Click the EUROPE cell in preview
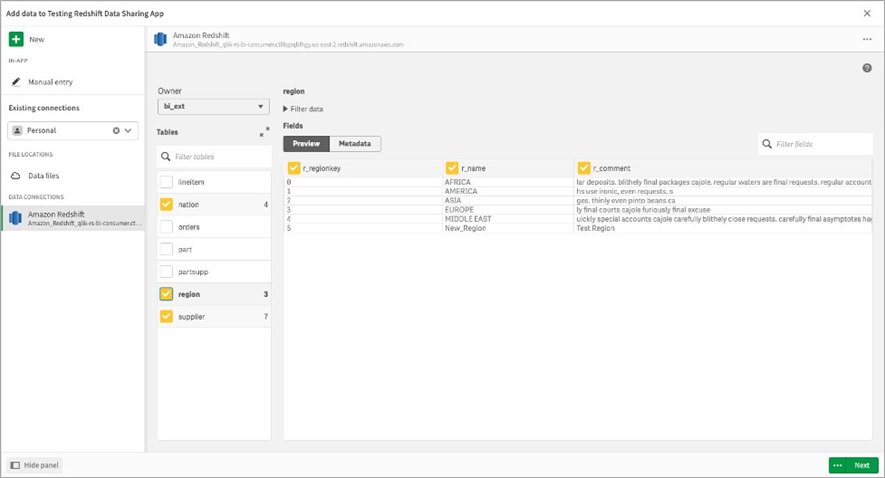Screen dimensions: 885x478 click(459, 209)
